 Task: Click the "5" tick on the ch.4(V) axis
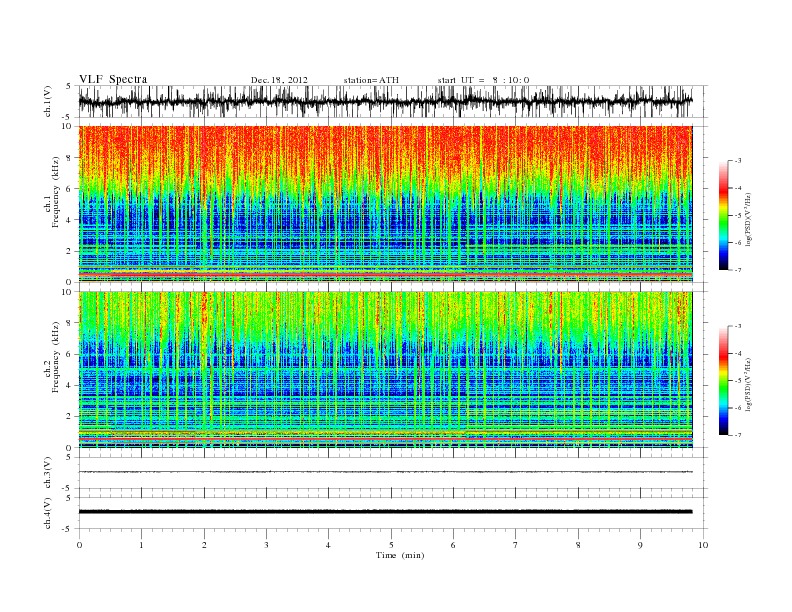(69, 498)
